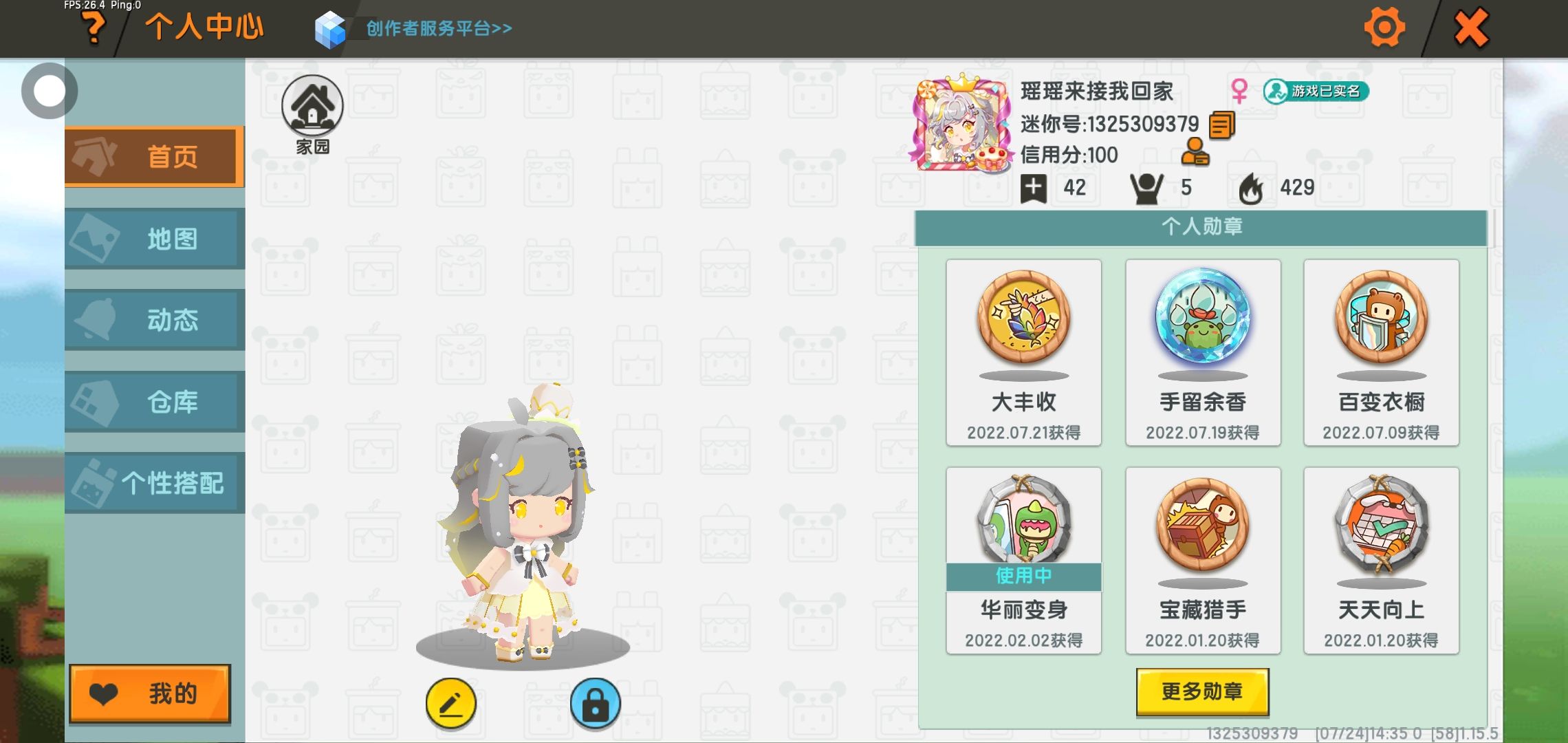Open the 创作者服务平台 link
Image resolution: width=1568 pixels, height=743 pixels.
(439, 29)
